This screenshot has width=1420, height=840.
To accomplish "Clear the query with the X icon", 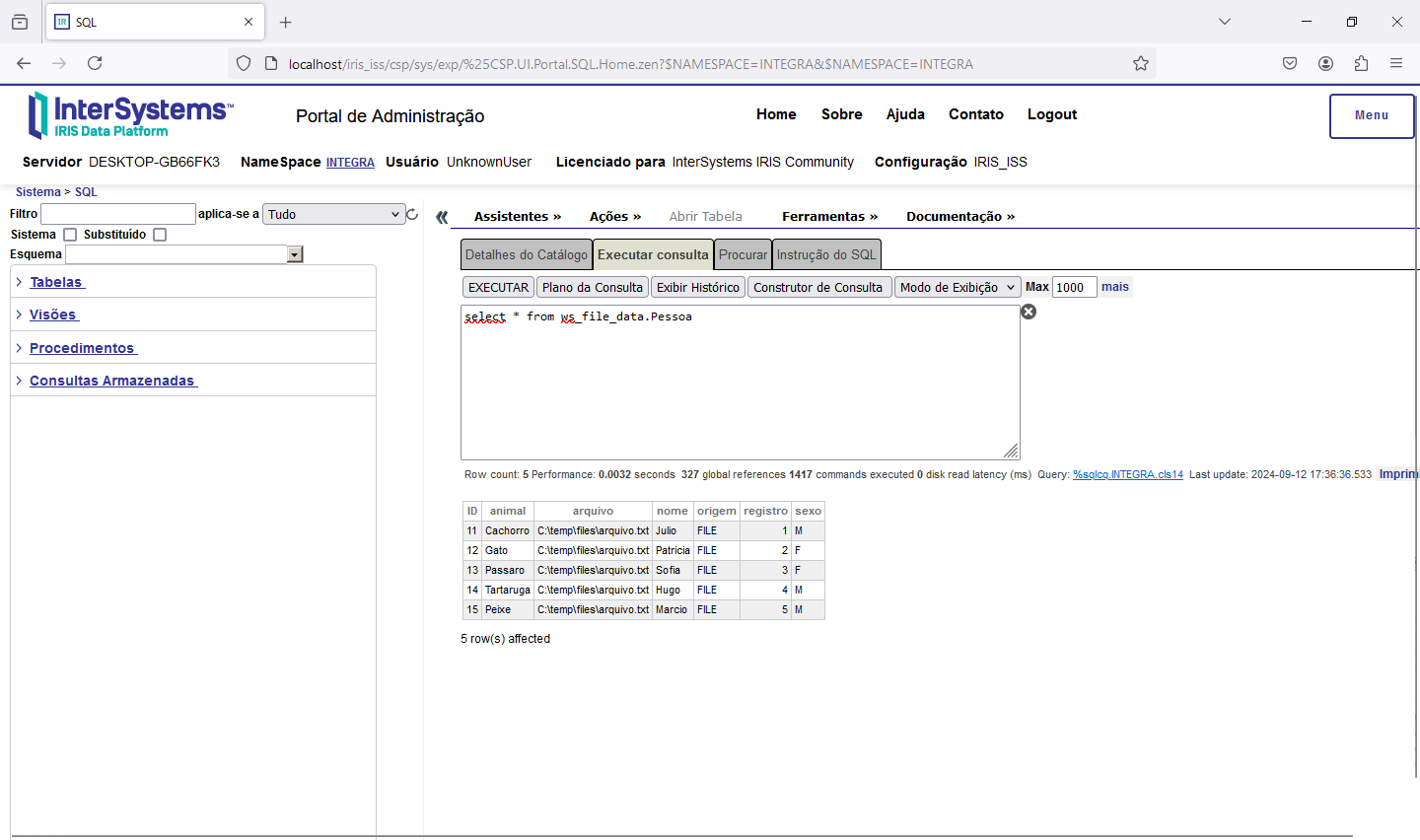I will [1029, 312].
